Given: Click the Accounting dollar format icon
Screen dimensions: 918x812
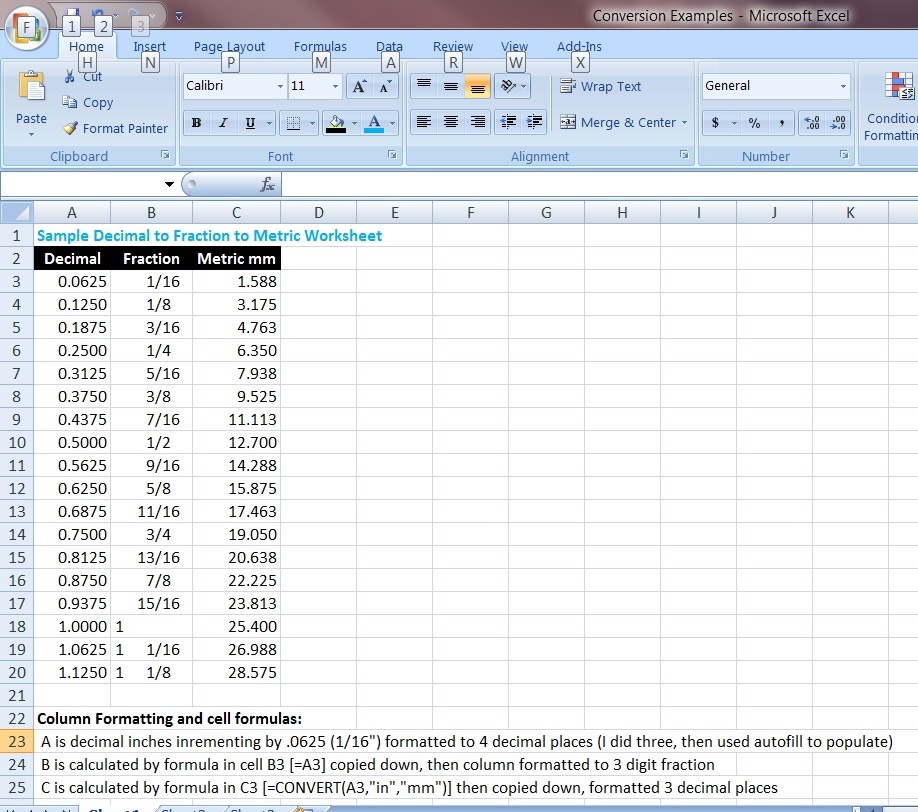Looking at the screenshot, I should click(x=715, y=123).
